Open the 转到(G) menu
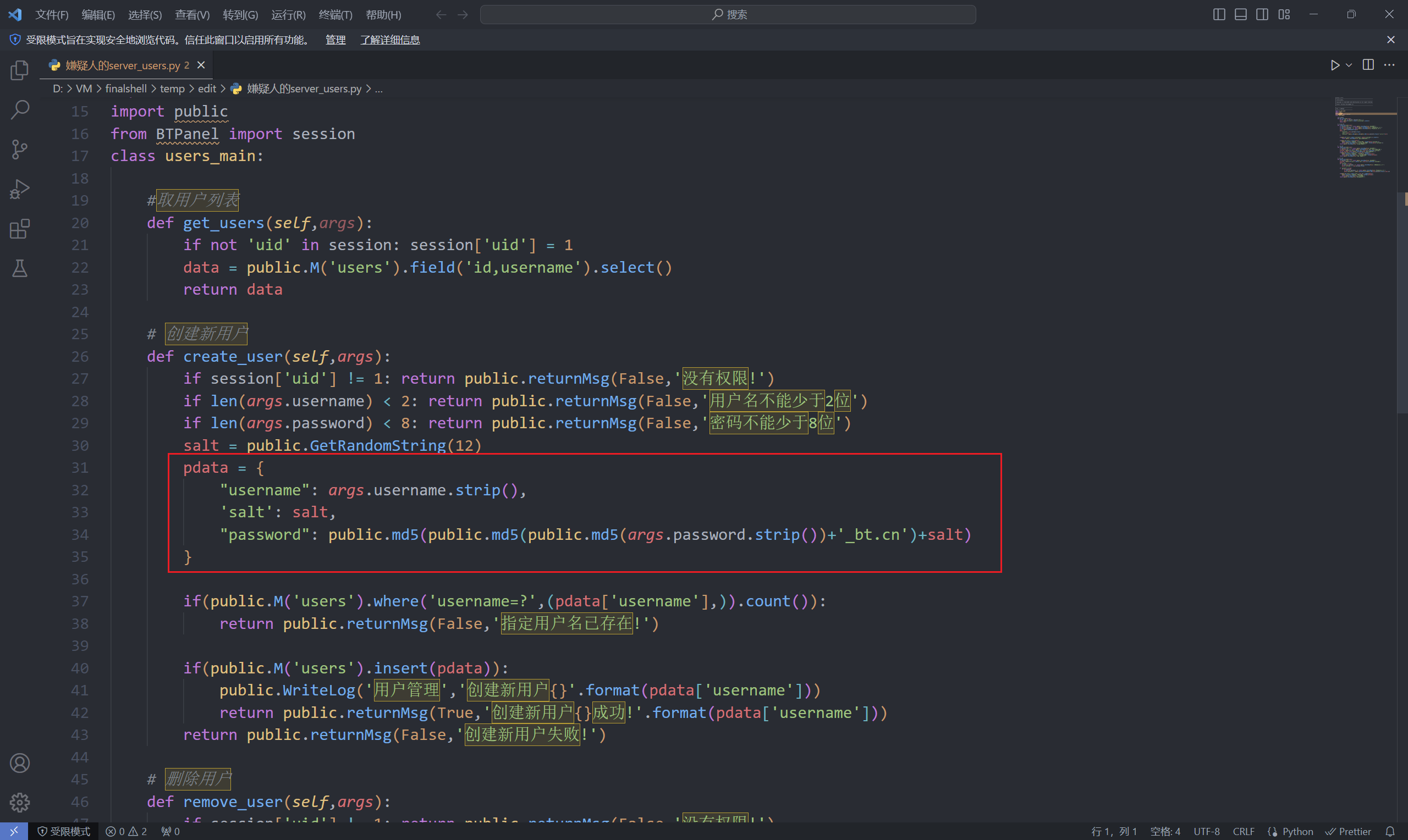This screenshot has width=1408, height=840. pyautogui.click(x=240, y=15)
